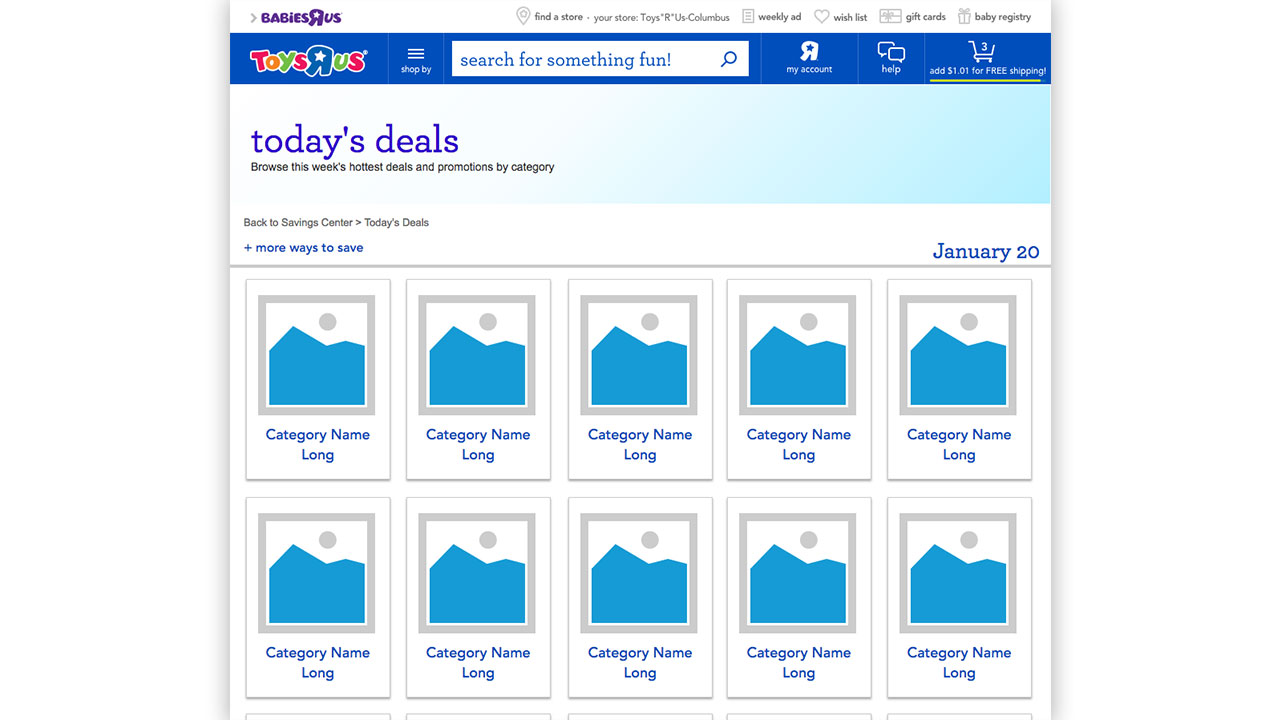
Task: Click the find a store pin icon
Action: pos(523,16)
